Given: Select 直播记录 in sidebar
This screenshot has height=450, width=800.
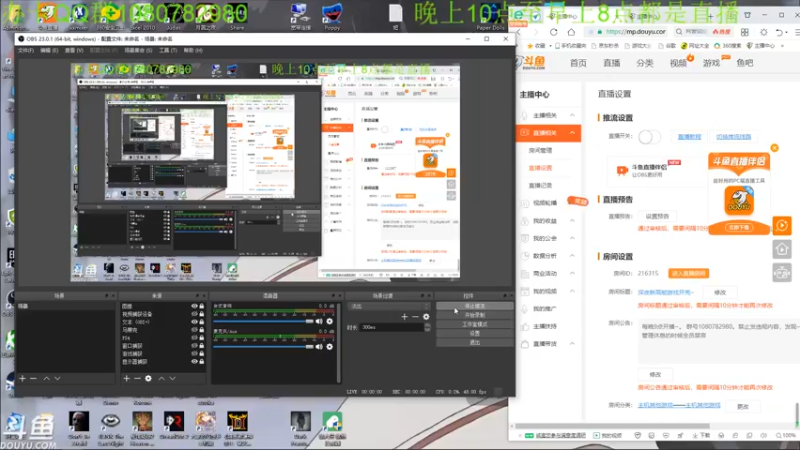Looking at the screenshot, I should click(540, 185).
